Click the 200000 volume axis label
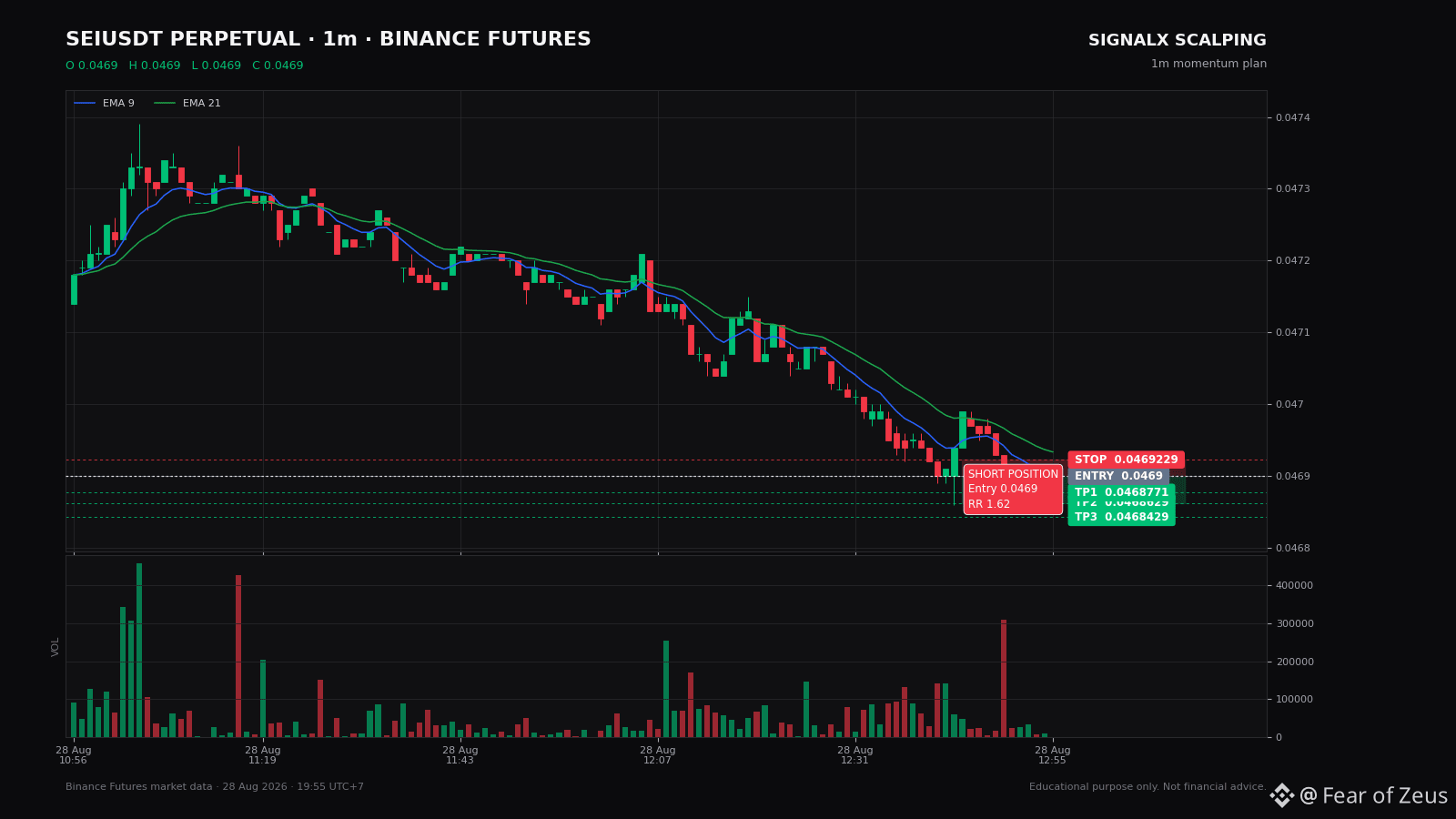This screenshot has width=1456, height=819. pos(1294,662)
